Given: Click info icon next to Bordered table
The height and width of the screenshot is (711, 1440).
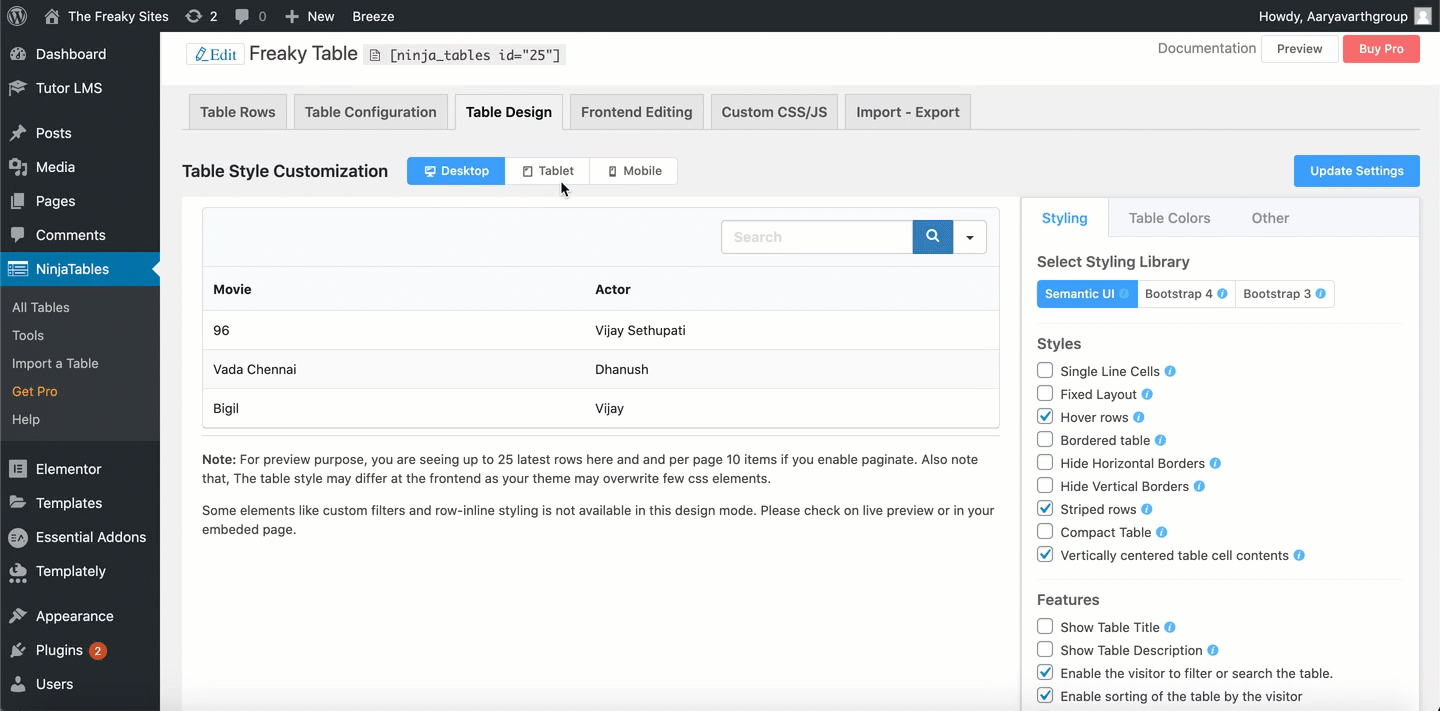Looking at the screenshot, I should (x=1160, y=440).
